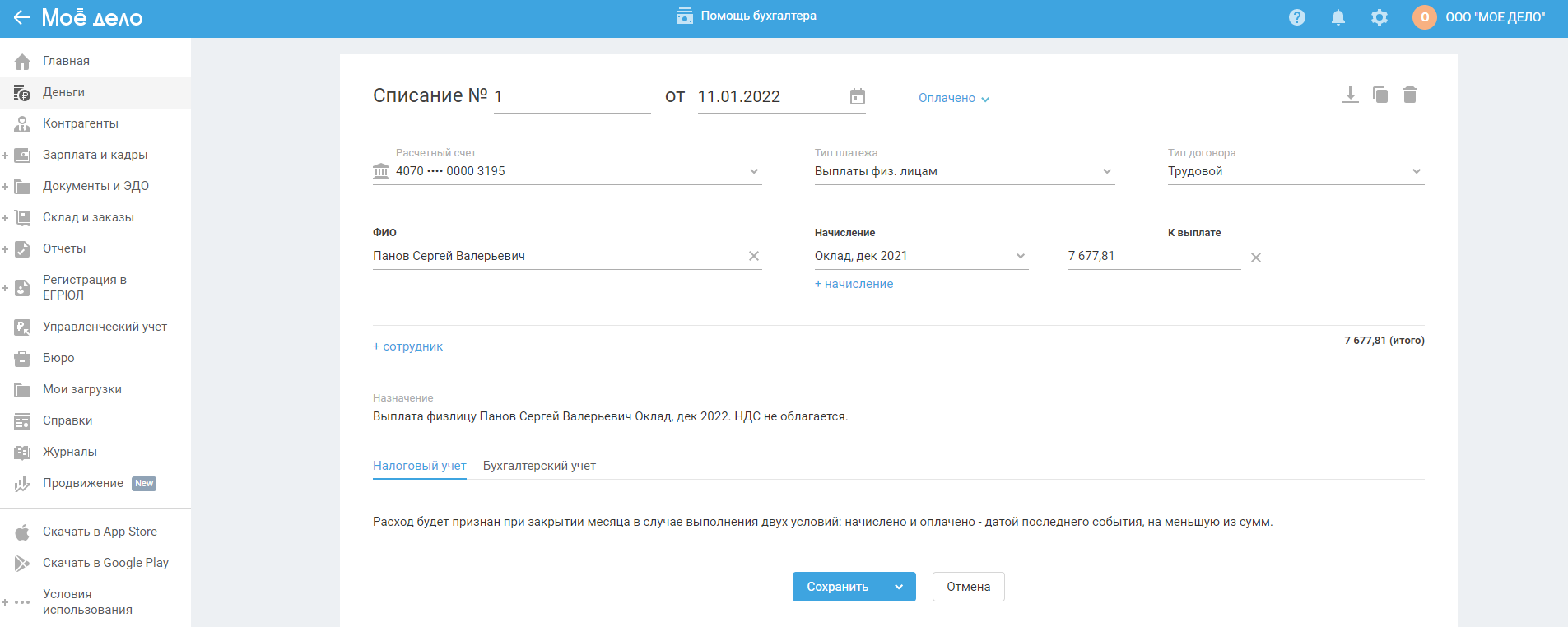Open the settings gear icon

click(x=1380, y=17)
